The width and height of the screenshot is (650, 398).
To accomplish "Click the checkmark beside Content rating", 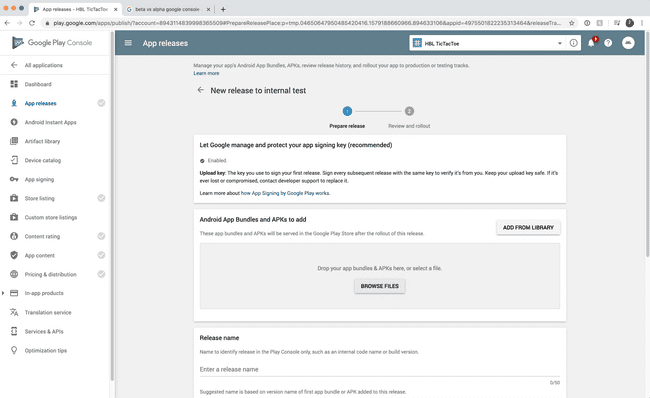I will 101,236.
